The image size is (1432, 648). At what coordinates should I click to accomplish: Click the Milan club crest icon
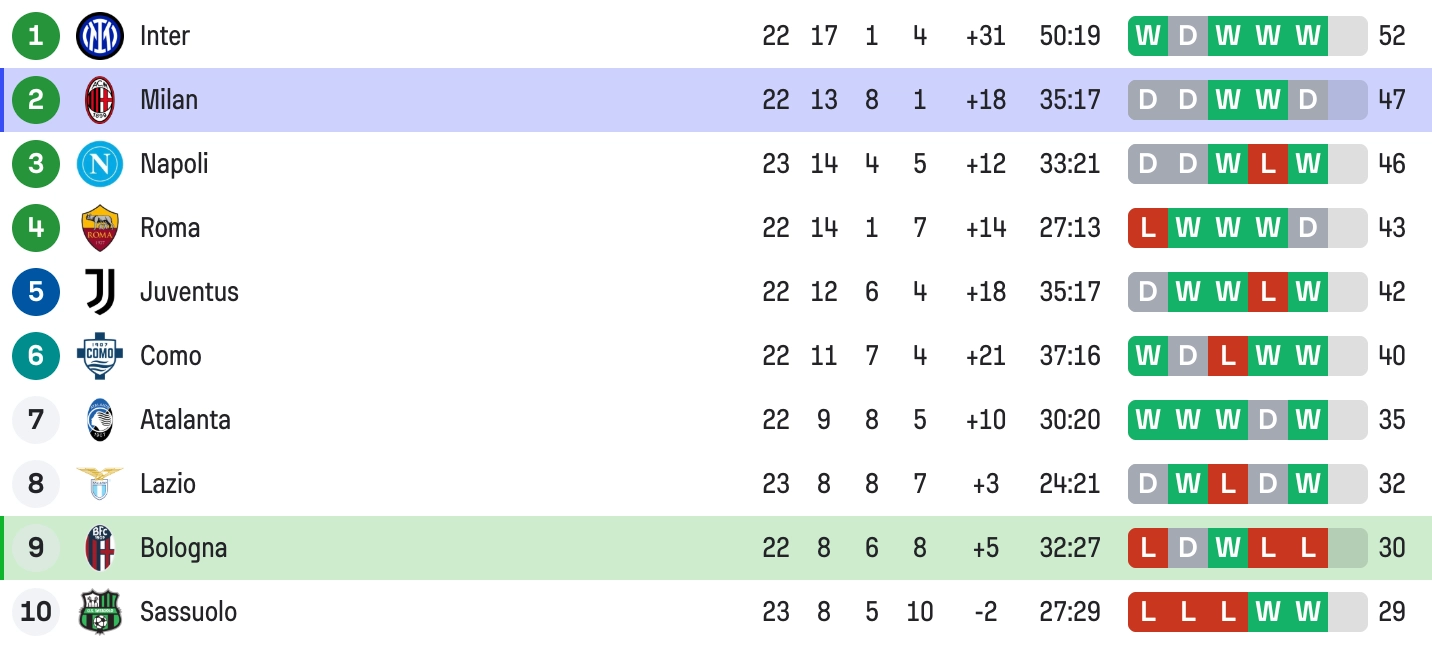(100, 100)
